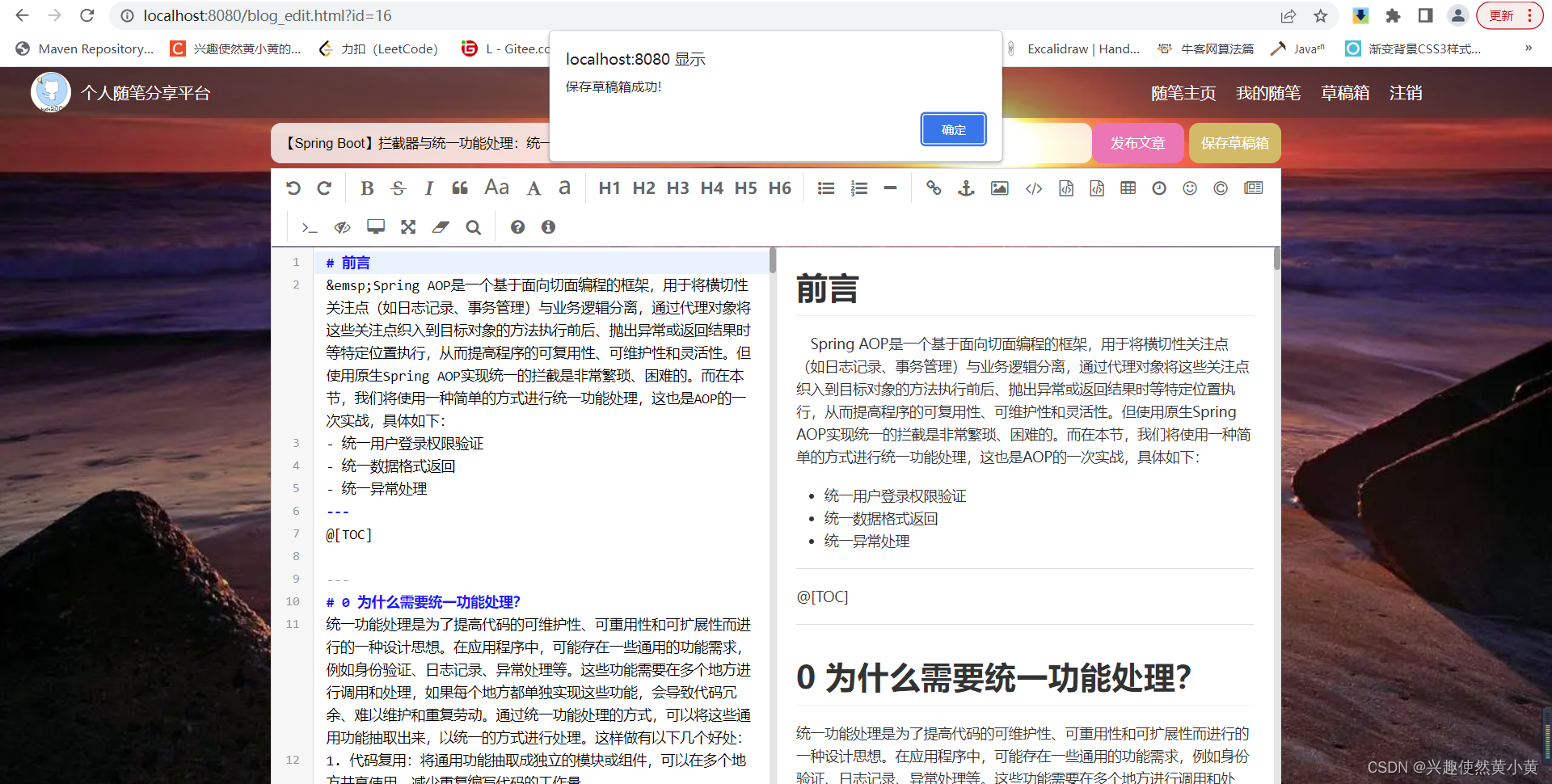Insert H6 heading

(x=779, y=188)
